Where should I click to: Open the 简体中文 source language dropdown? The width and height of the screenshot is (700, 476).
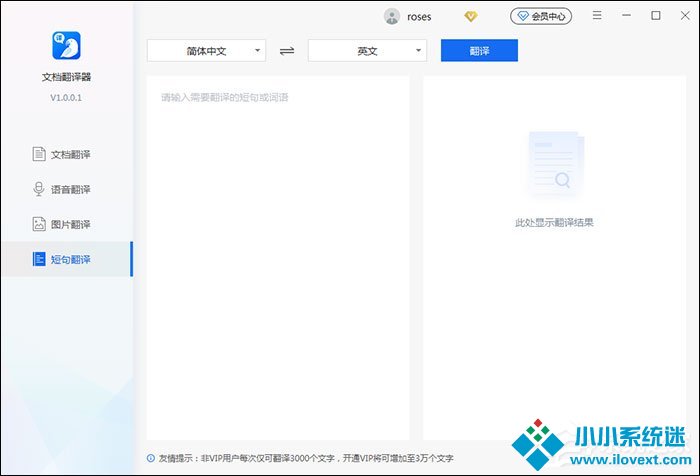207,50
